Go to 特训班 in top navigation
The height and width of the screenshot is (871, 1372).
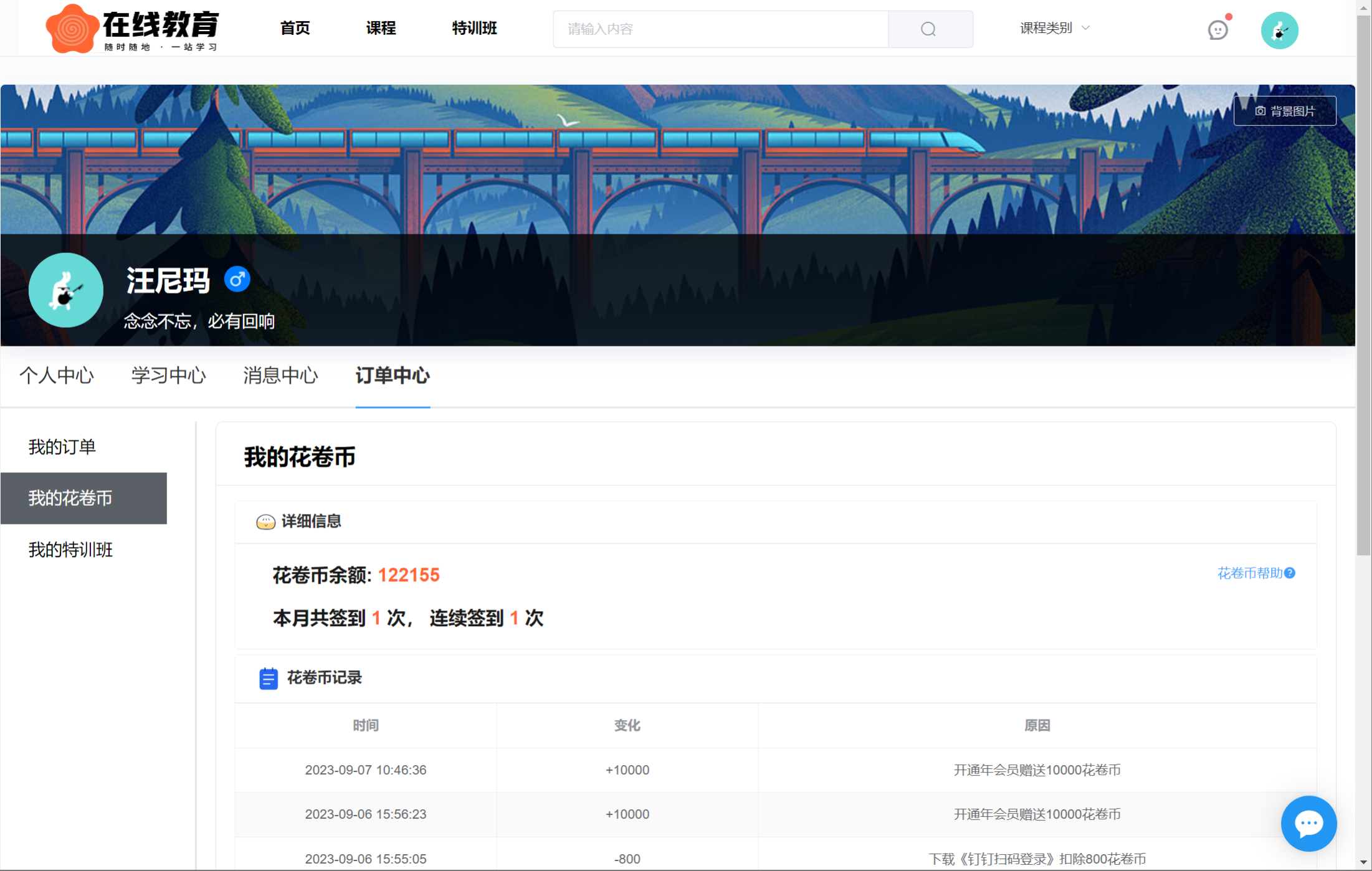tap(474, 28)
